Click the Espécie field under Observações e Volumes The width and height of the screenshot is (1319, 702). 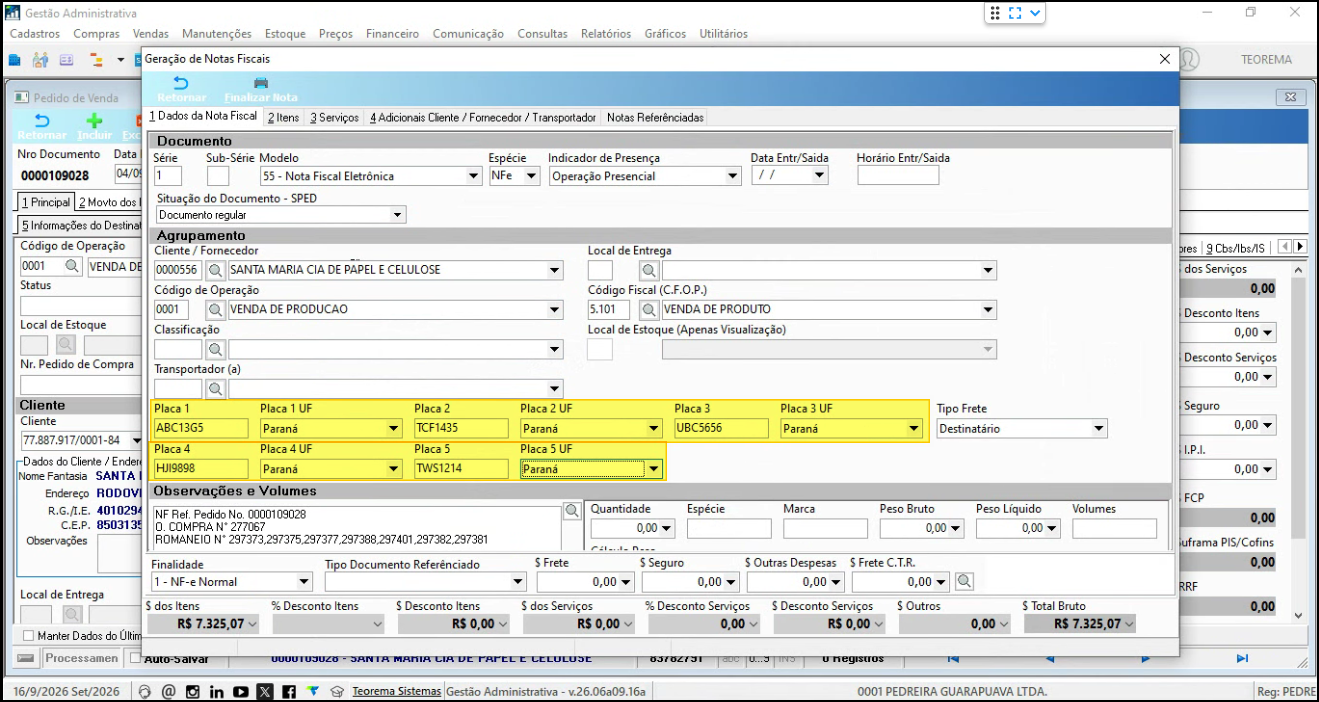729,528
